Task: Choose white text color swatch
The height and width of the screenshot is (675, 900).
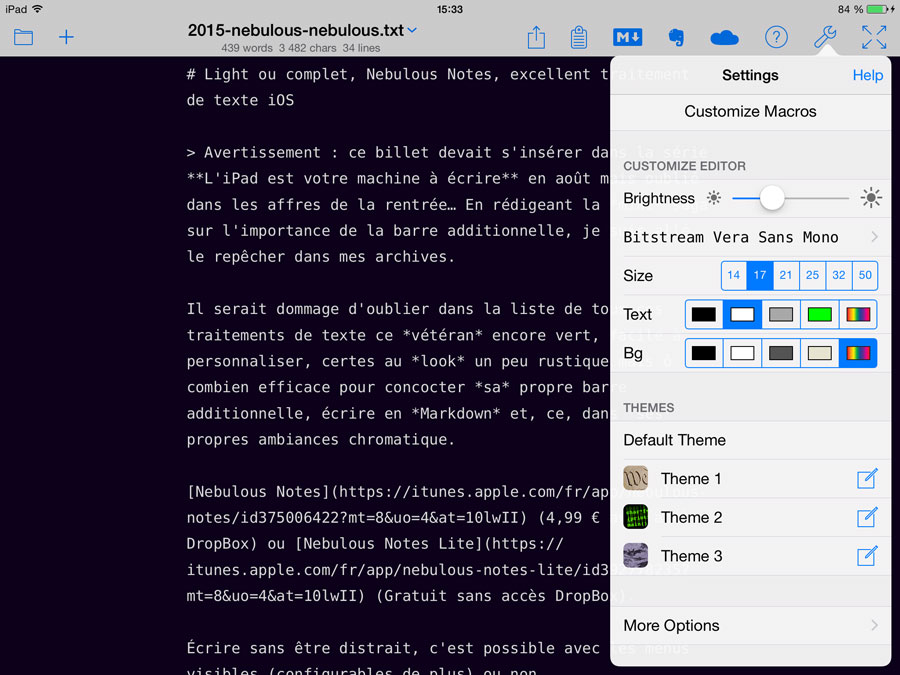Action: coord(742,315)
